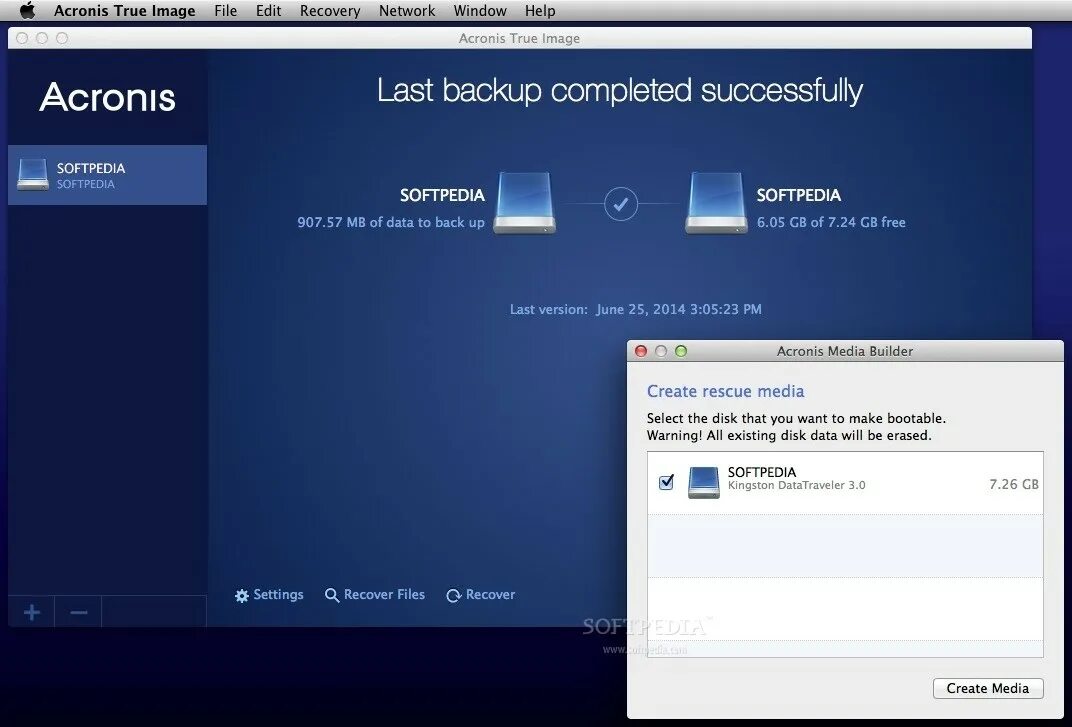Click the sidebar SOFTPEDIA drive icon
The width and height of the screenshot is (1072, 727).
click(x=33, y=174)
